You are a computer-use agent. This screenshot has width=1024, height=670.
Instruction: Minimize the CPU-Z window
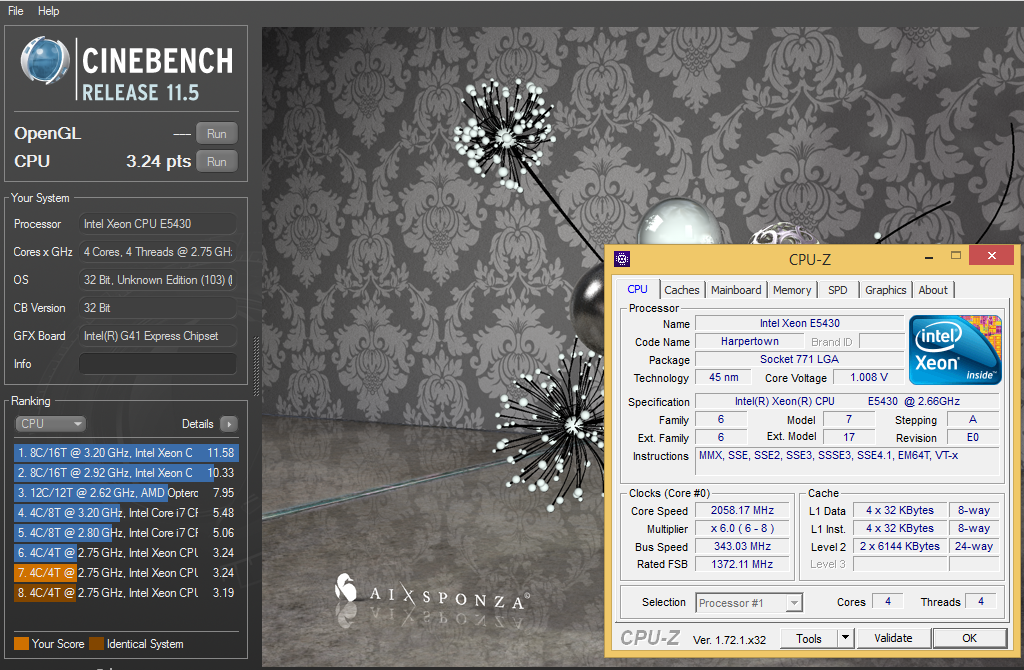[929, 257]
